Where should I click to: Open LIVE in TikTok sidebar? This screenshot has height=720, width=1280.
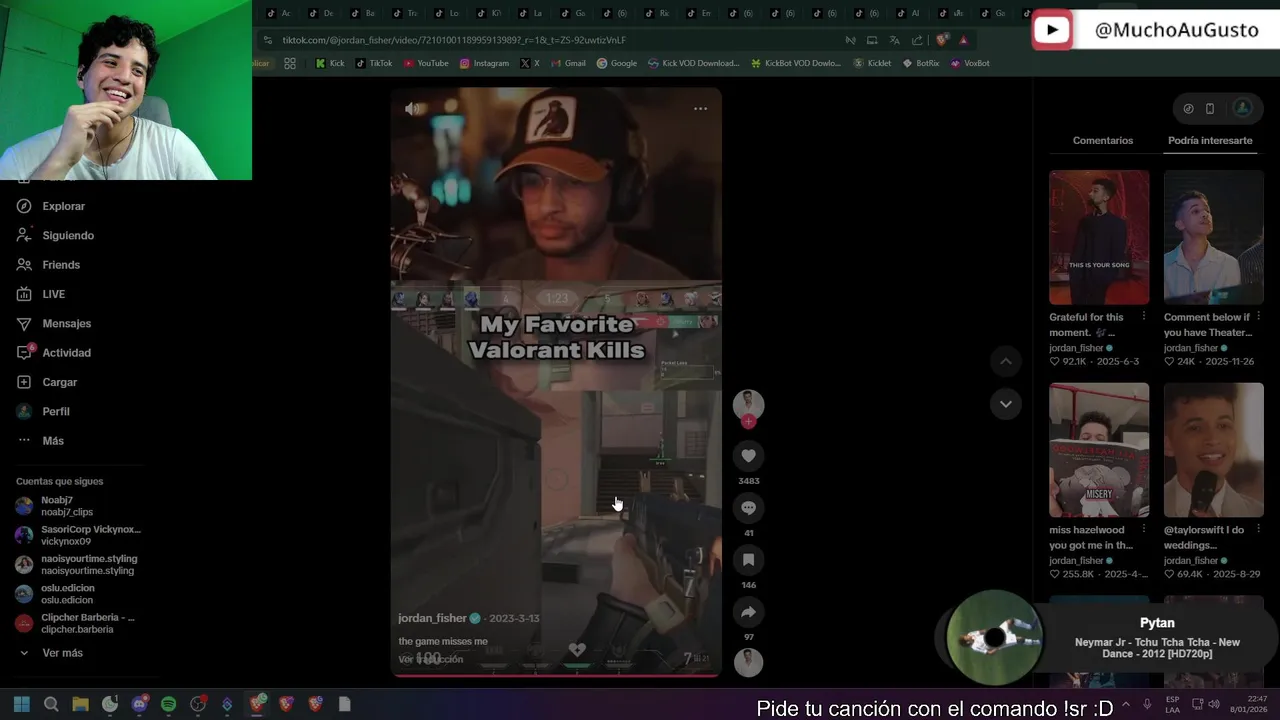(42, 294)
